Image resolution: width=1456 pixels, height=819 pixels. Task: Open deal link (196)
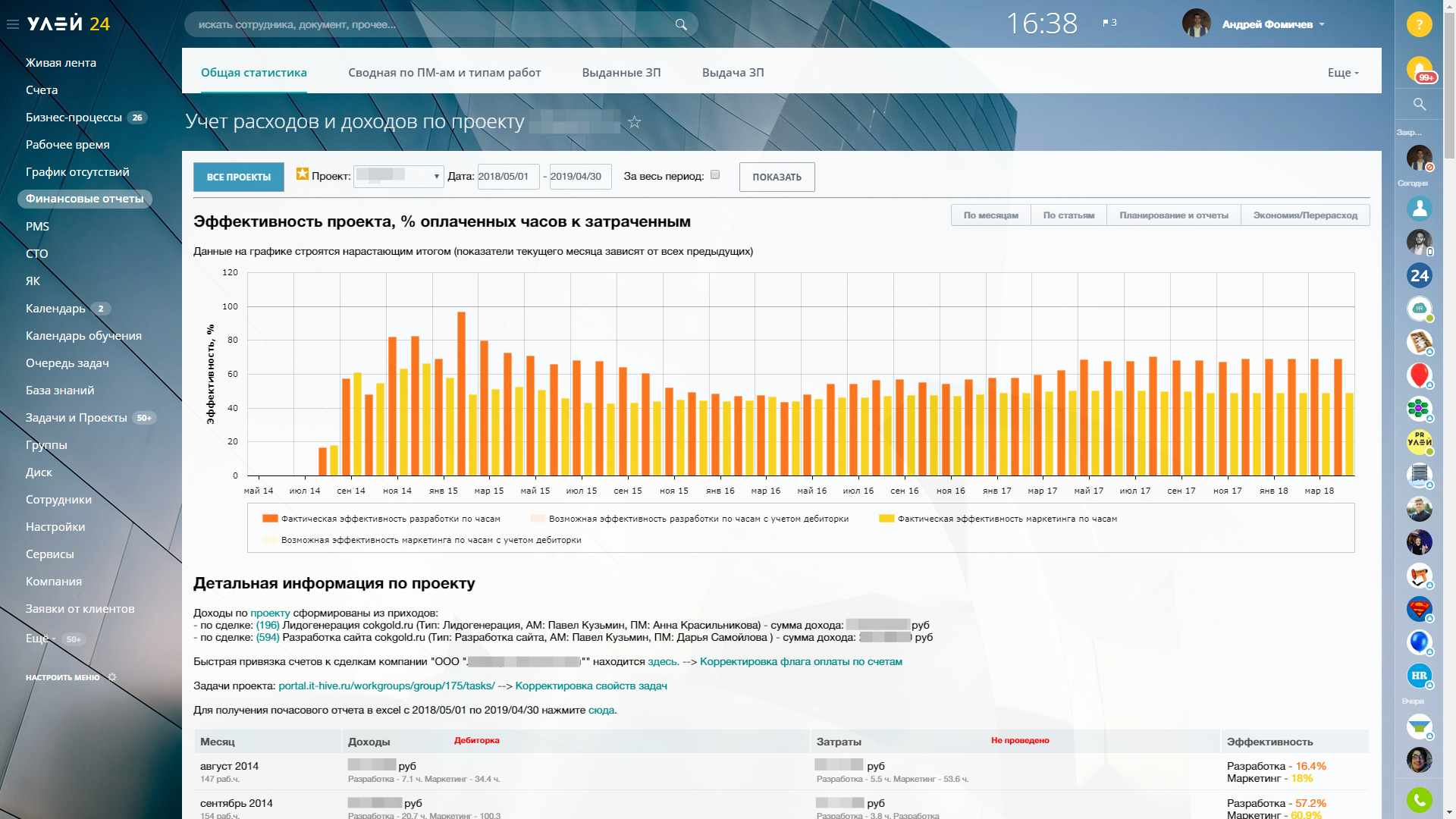[268, 626]
